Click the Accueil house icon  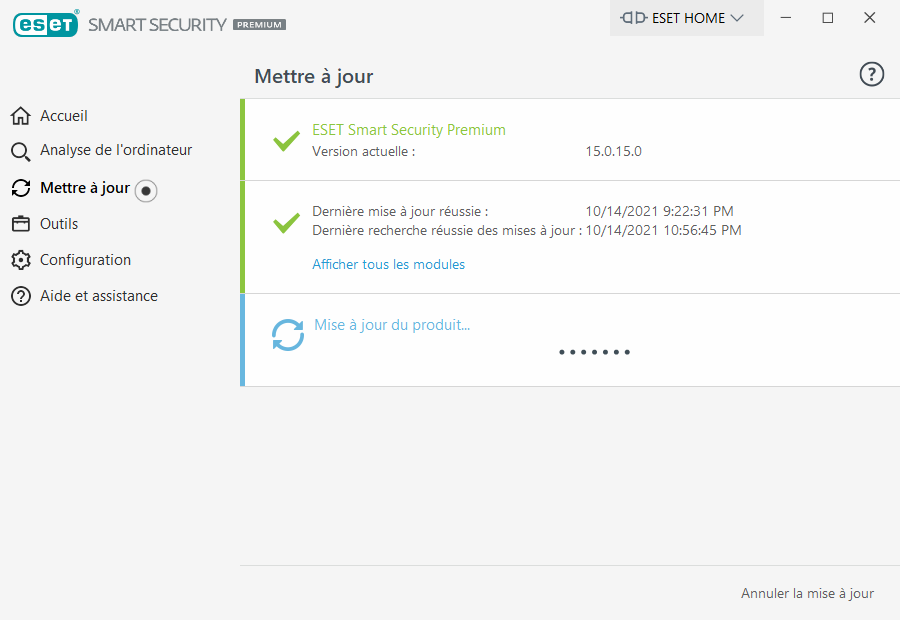pos(21,116)
